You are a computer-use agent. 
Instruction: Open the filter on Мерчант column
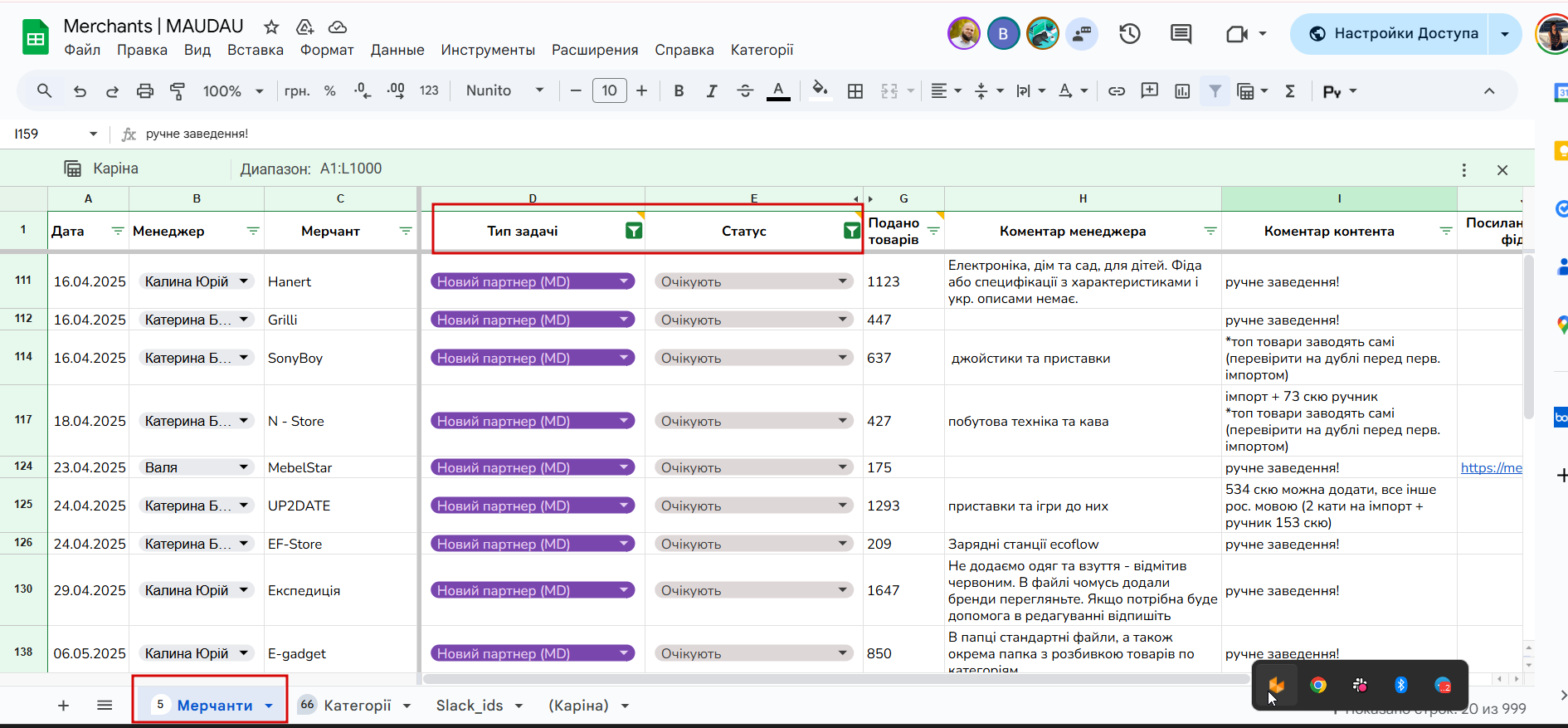[406, 231]
